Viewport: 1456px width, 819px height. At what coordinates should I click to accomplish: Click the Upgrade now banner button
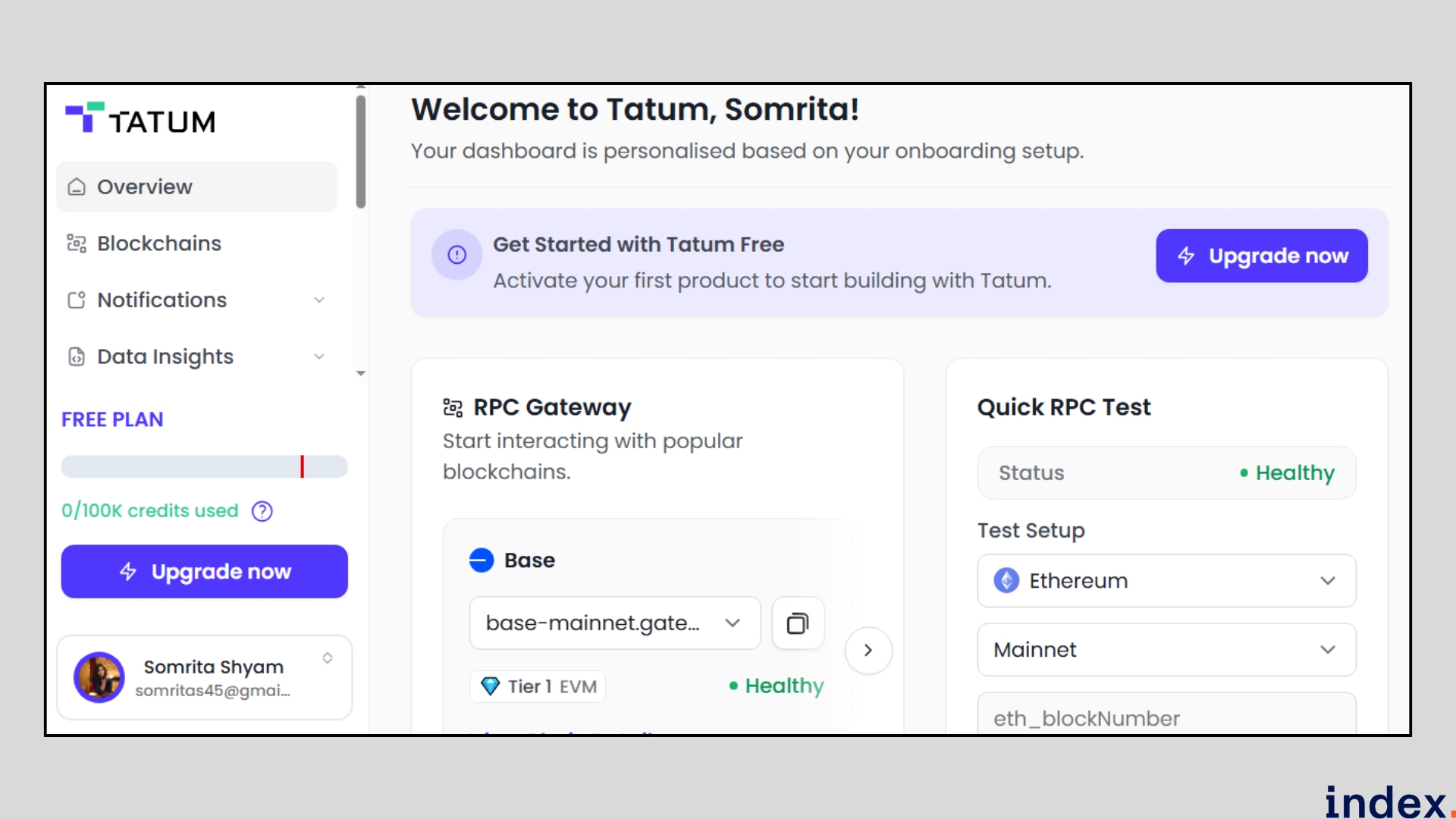pyautogui.click(x=1261, y=256)
